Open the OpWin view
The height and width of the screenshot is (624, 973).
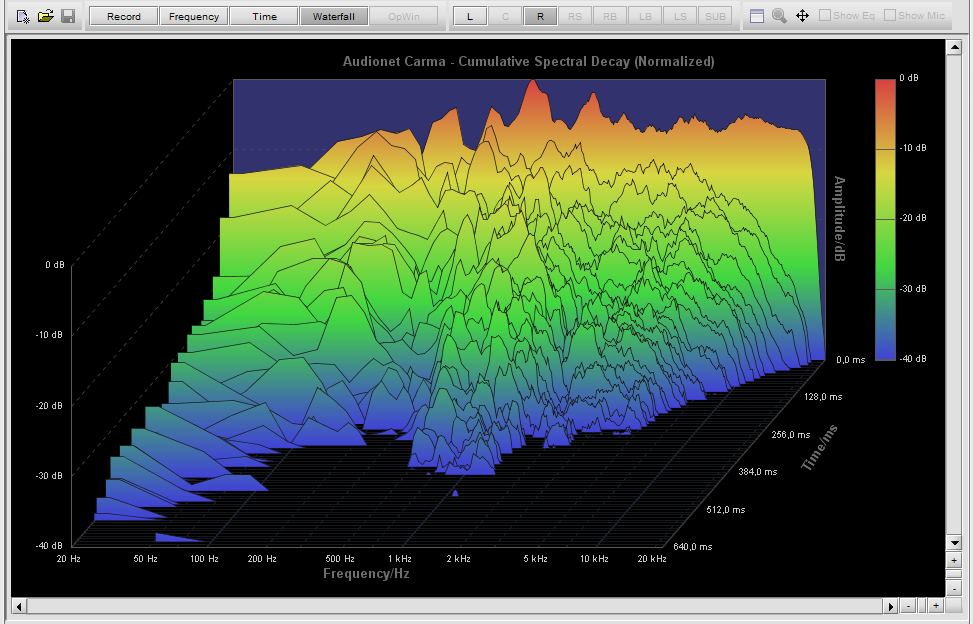pyautogui.click(x=403, y=16)
